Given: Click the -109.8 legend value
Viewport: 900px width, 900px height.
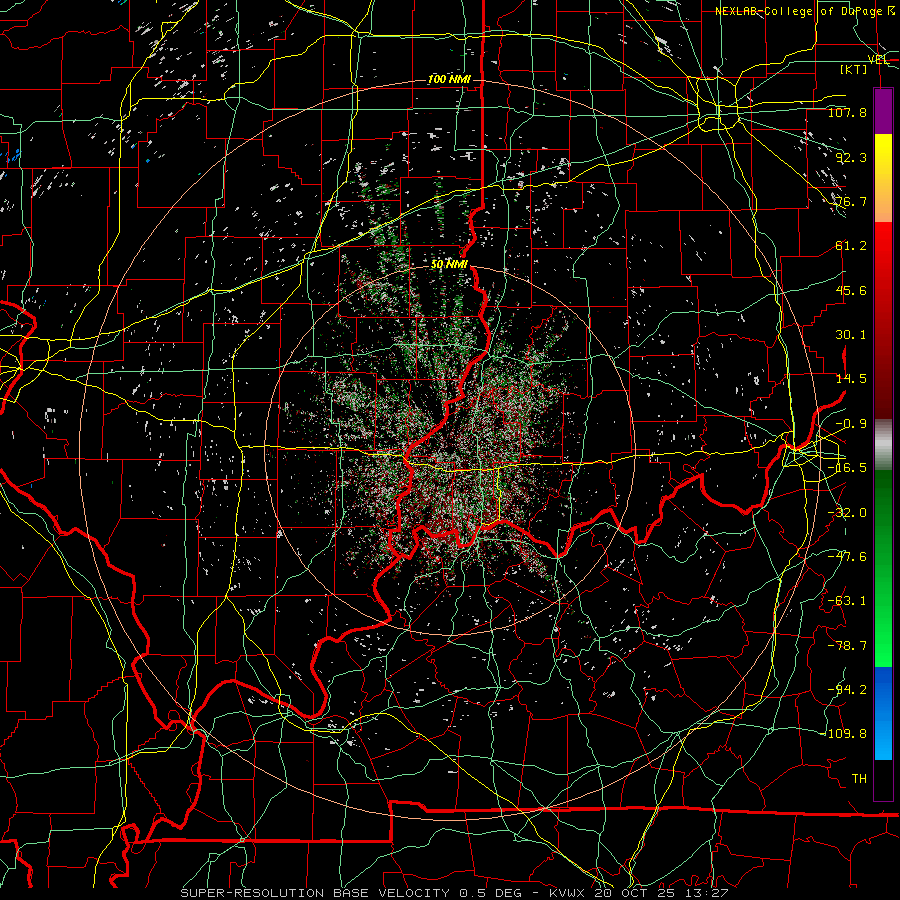Looking at the screenshot, I should coord(845,734).
